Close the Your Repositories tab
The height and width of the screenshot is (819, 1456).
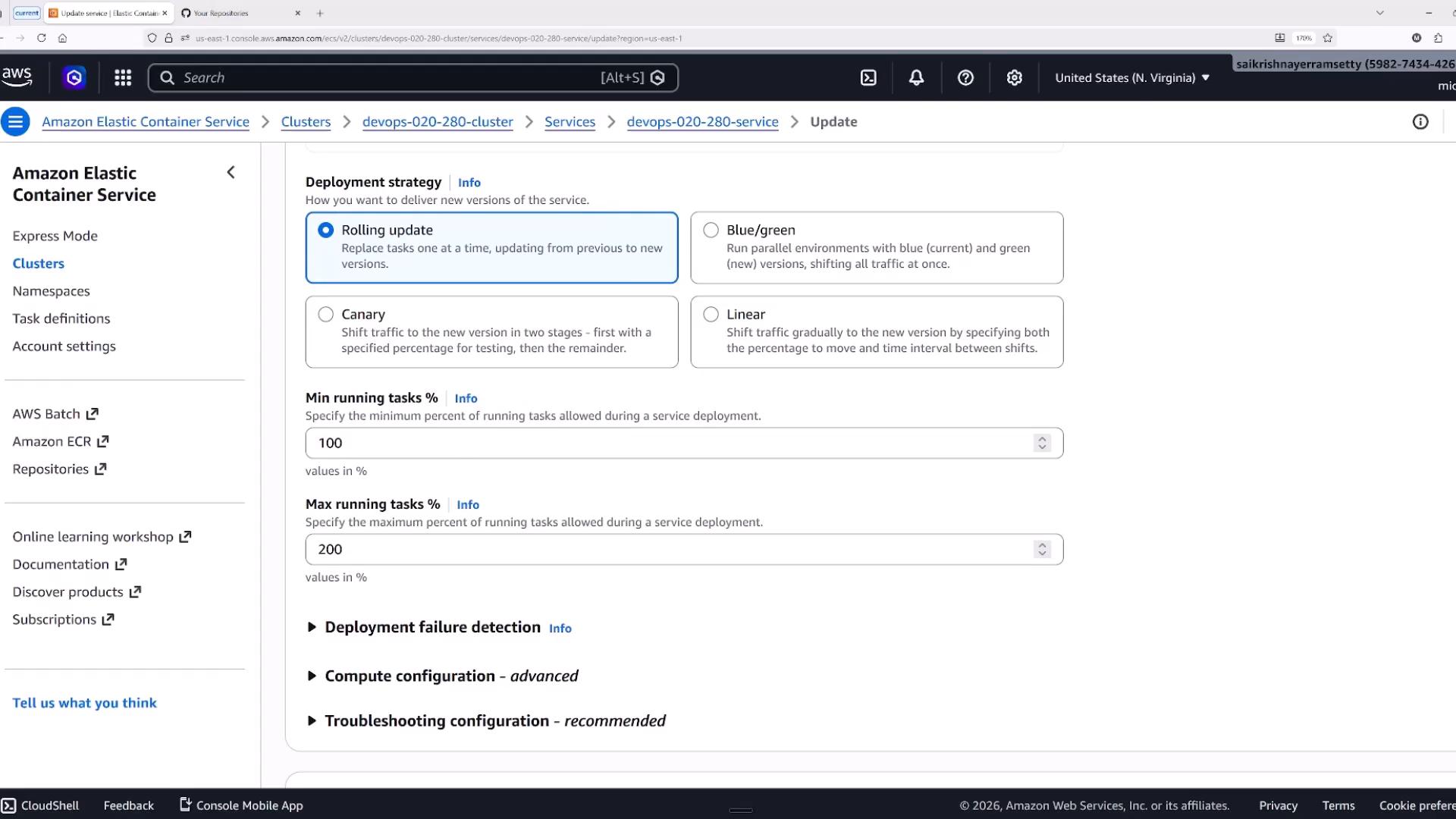pyautogui.click(x=297, y=13)
